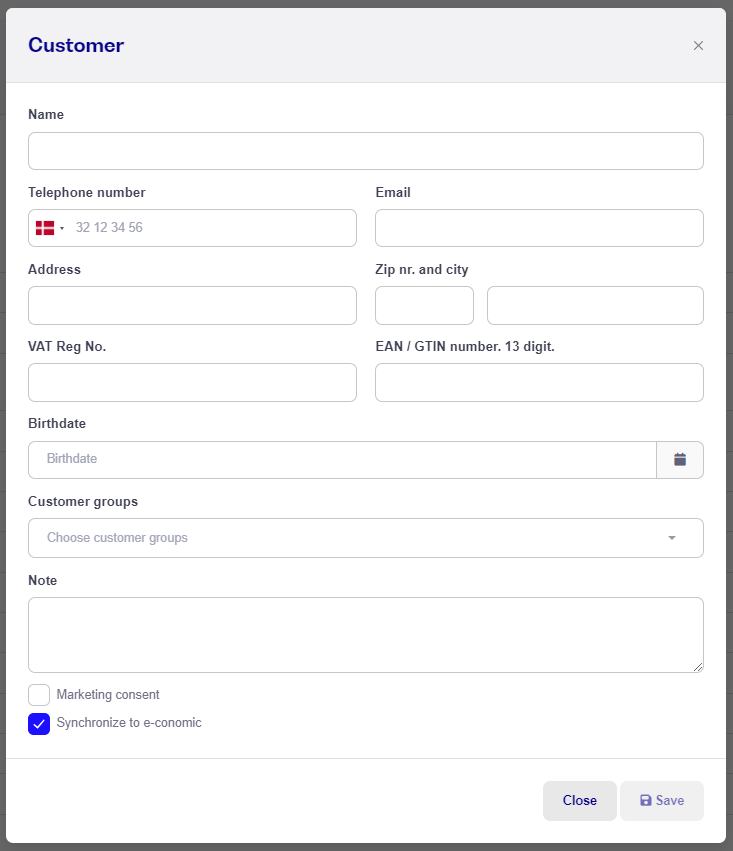Focus the Name input field
Image resolution: width=733 pixels, height=851 pixels.
366,151
